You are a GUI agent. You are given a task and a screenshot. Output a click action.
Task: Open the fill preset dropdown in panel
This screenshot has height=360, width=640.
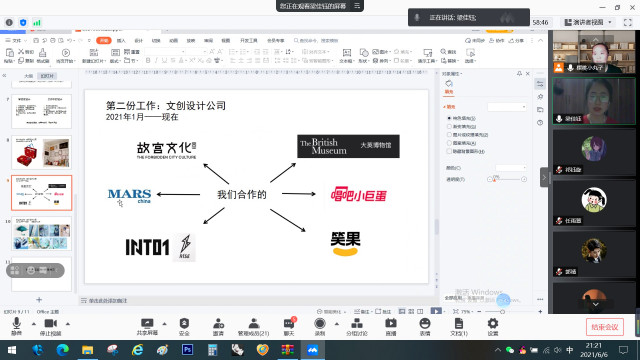click(507, 107)
